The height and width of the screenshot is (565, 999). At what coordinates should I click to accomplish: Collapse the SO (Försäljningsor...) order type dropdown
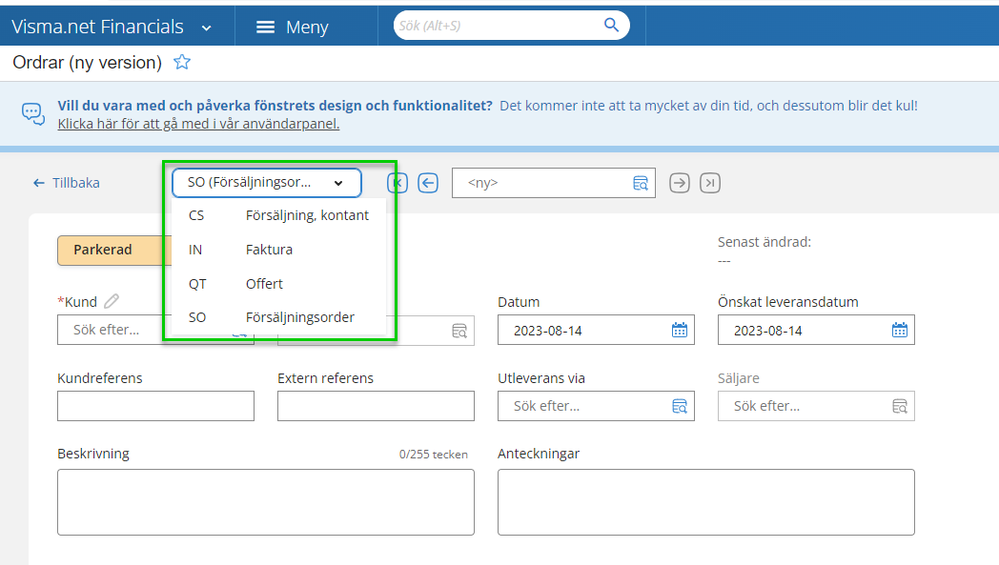[266, 183]
